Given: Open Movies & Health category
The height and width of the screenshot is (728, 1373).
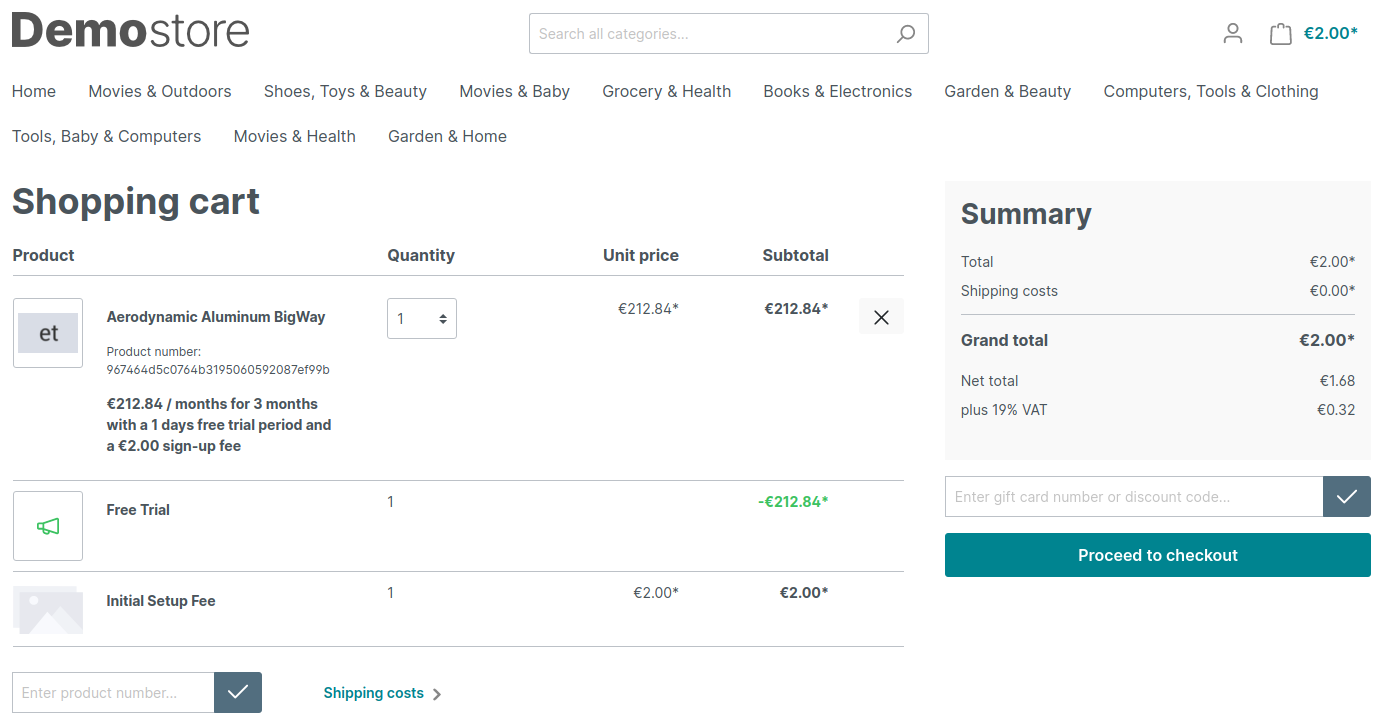Looking at the screenshot, I should click(295, 136).
